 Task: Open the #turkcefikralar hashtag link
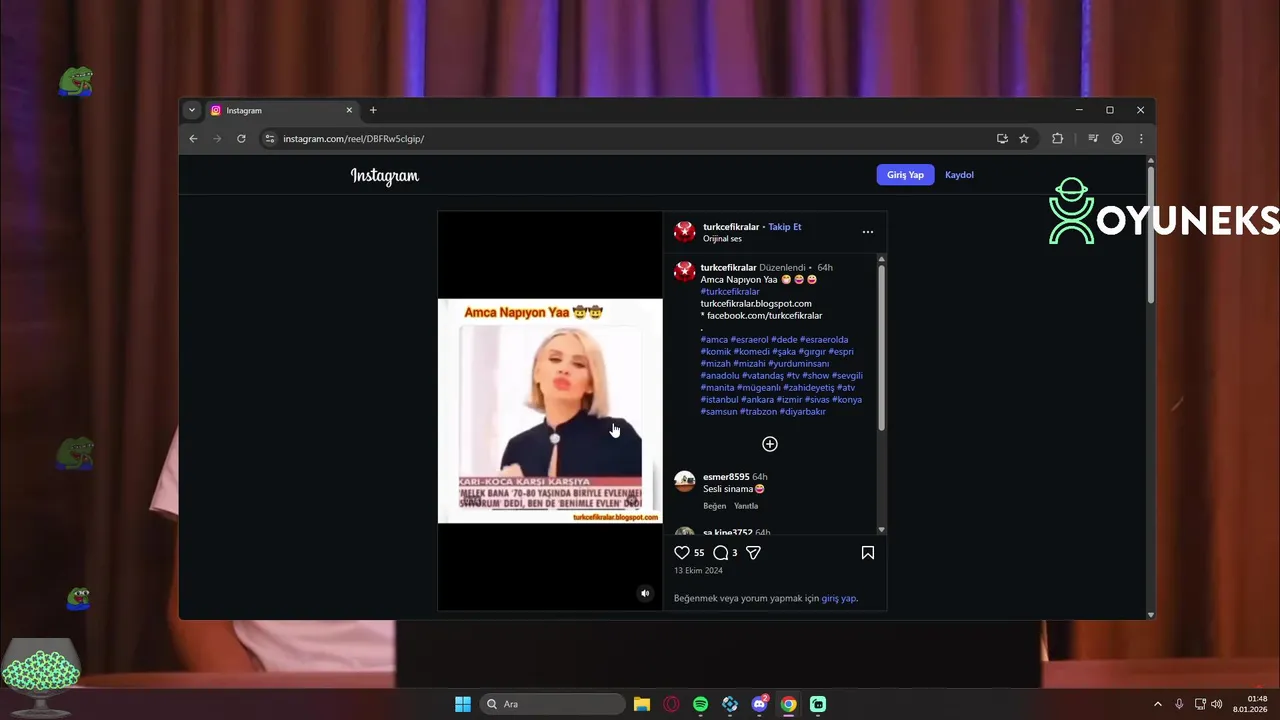click(x=730, y=292)
